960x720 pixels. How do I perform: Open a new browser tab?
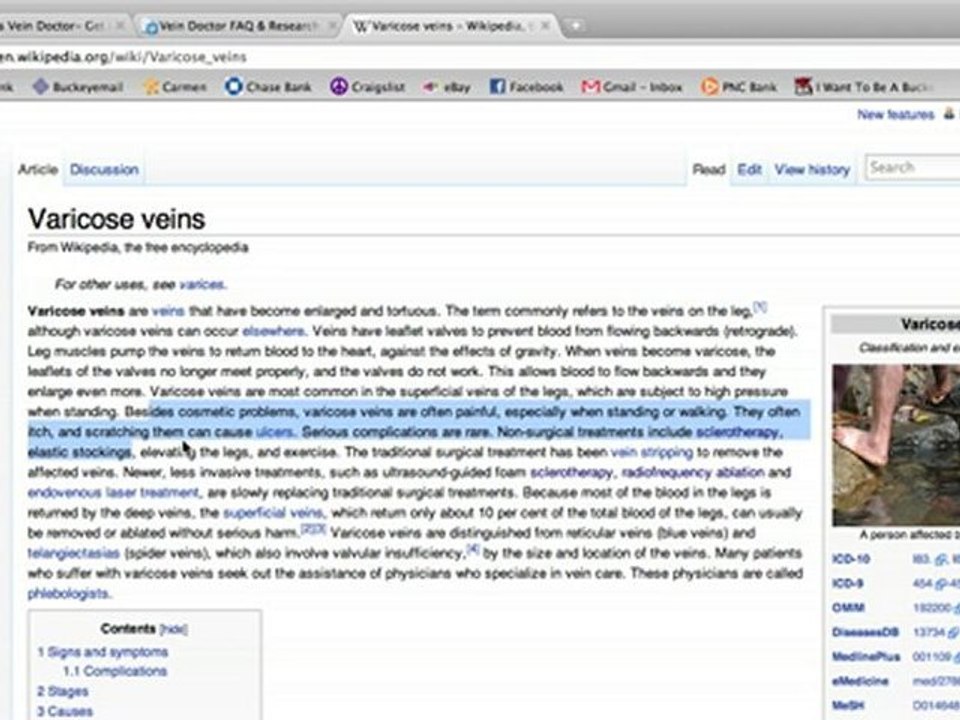[x=575, y=26]
